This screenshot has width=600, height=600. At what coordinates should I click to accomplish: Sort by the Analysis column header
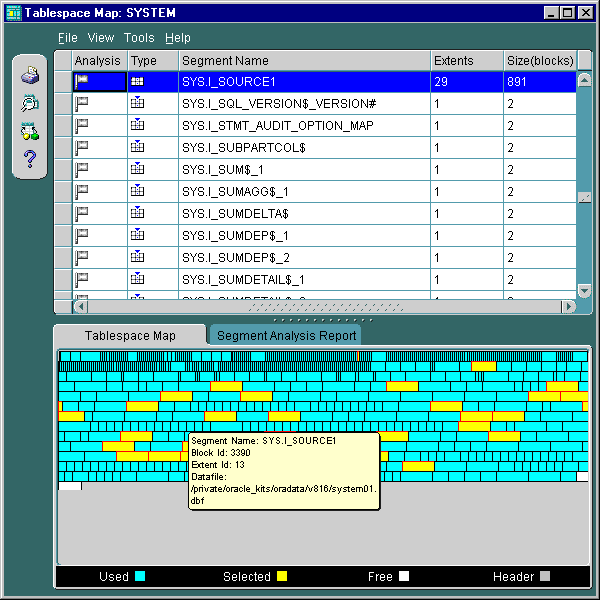[x=100, y=61]
